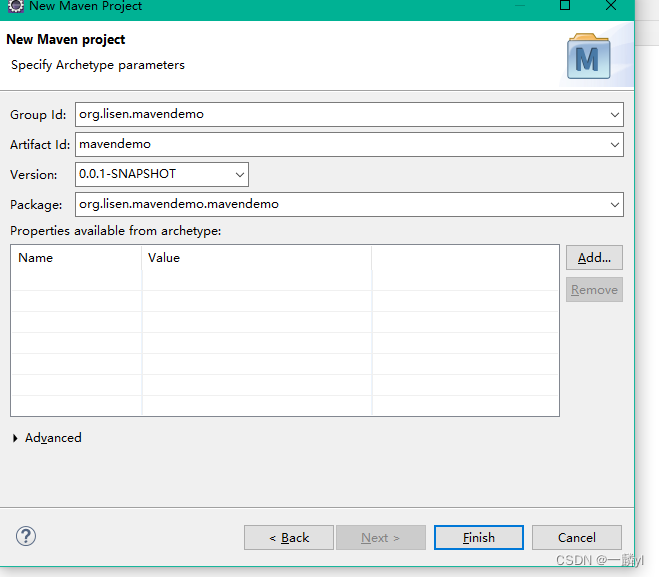Click the Remove button

click(594, 290)
